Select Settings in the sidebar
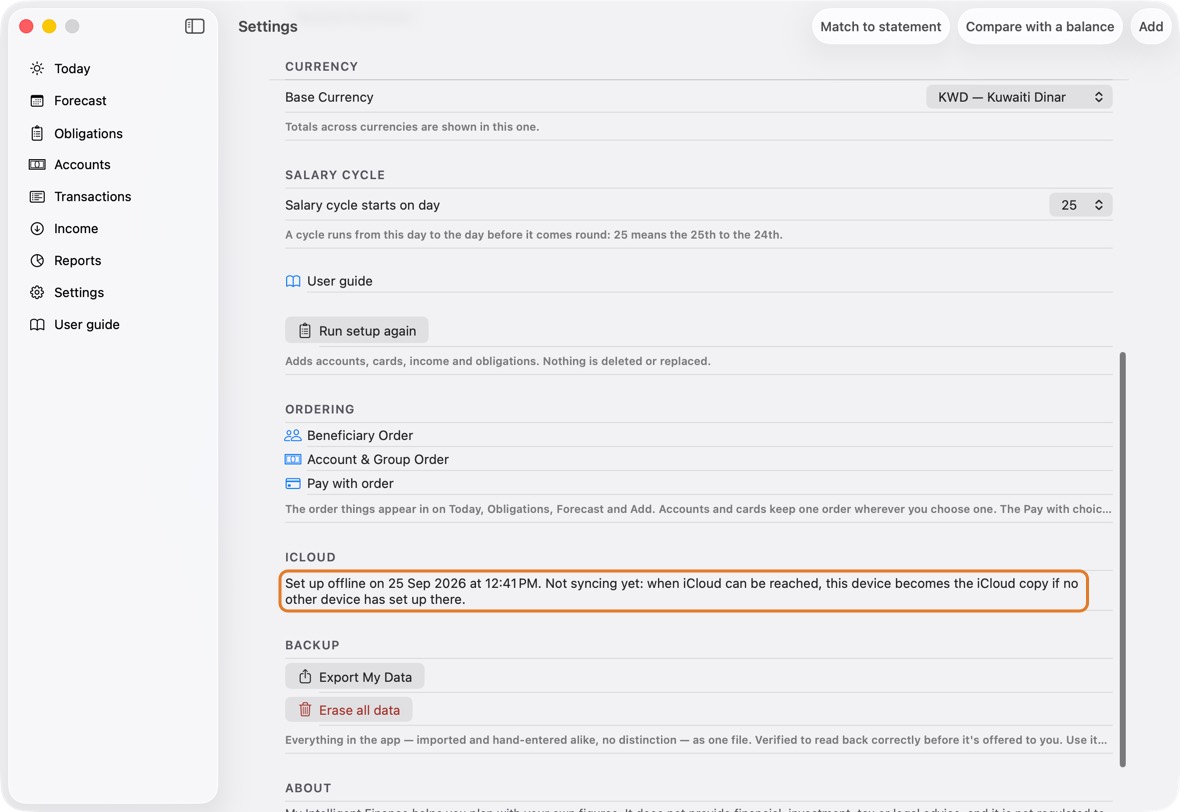 pos(79,293)
